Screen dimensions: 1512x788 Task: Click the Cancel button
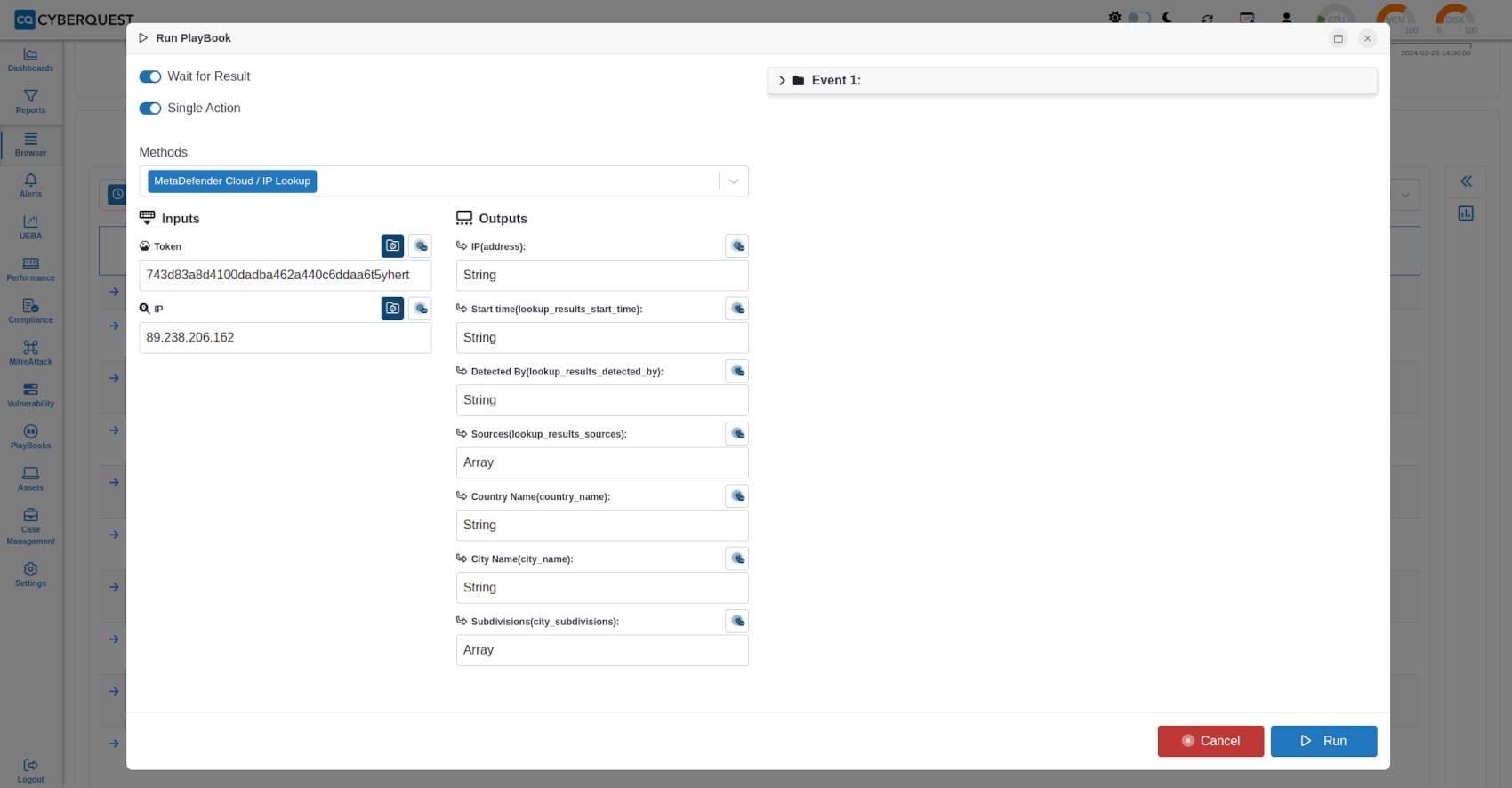pyautogui.click(x=1210, y=741)
